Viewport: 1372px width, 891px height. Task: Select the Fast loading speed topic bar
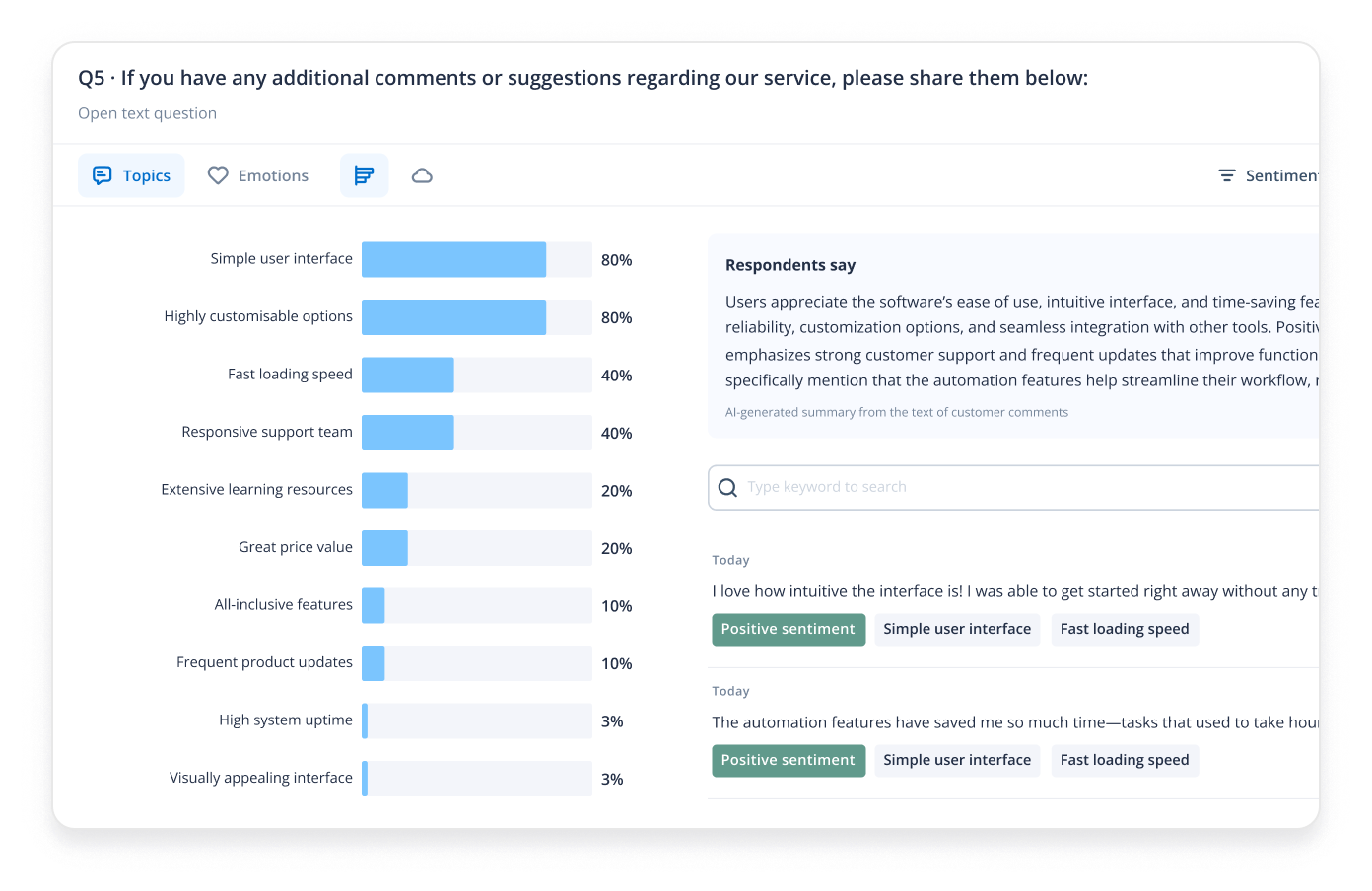click(x=408, y=376)
